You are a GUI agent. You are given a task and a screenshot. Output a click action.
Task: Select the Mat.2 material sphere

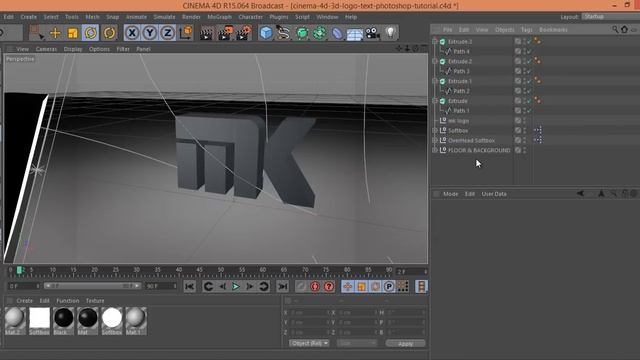(15, 321)
